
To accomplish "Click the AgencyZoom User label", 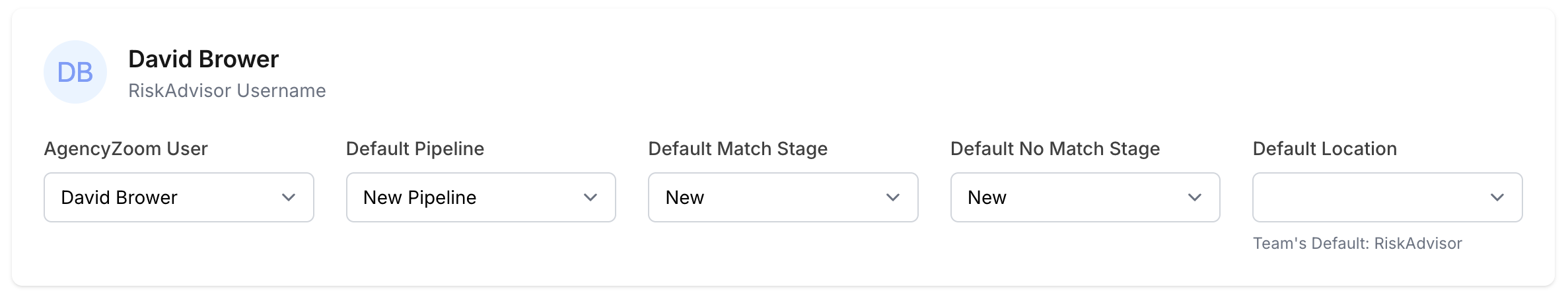I will (x=125, y=148).
